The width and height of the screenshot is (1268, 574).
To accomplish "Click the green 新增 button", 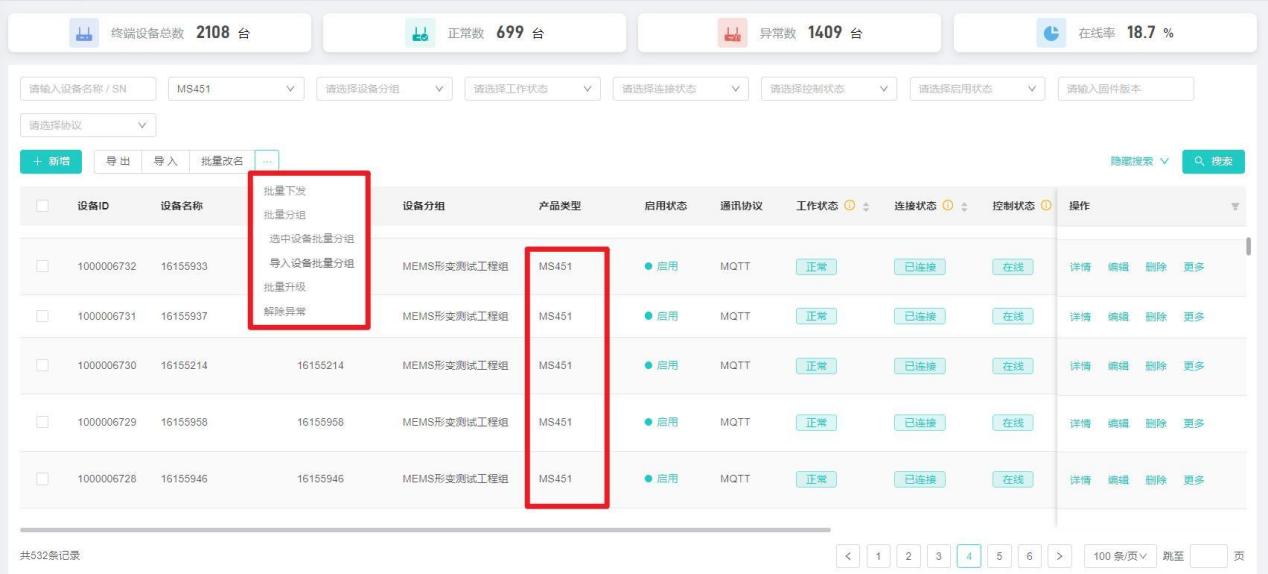I will point(50,161).
